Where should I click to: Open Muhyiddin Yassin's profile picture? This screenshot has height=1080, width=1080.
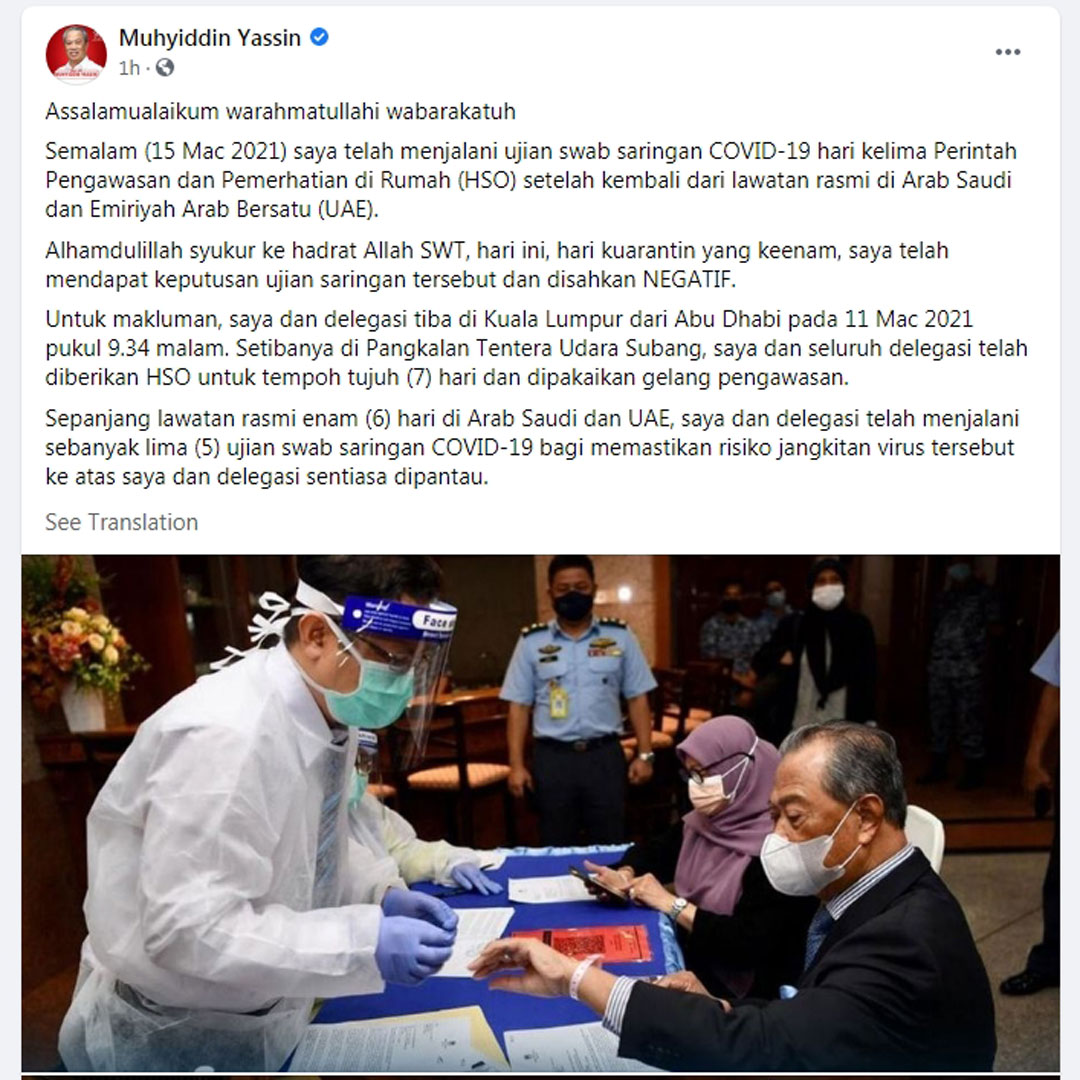(x=76, y=54)
